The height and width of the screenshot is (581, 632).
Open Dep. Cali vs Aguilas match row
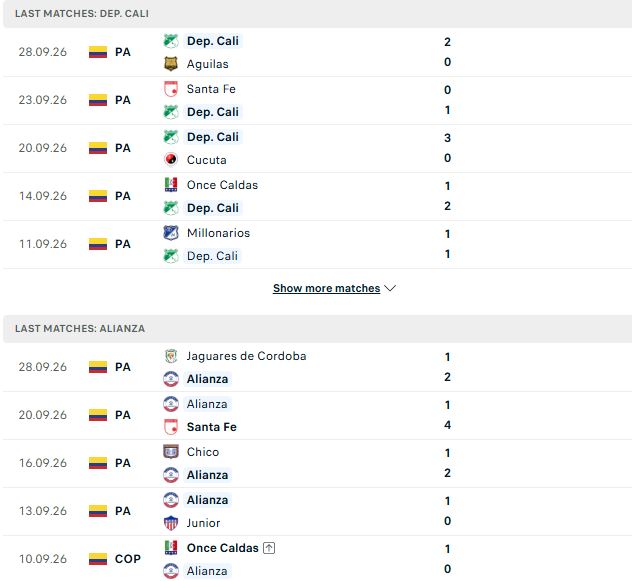click(318, 52)
